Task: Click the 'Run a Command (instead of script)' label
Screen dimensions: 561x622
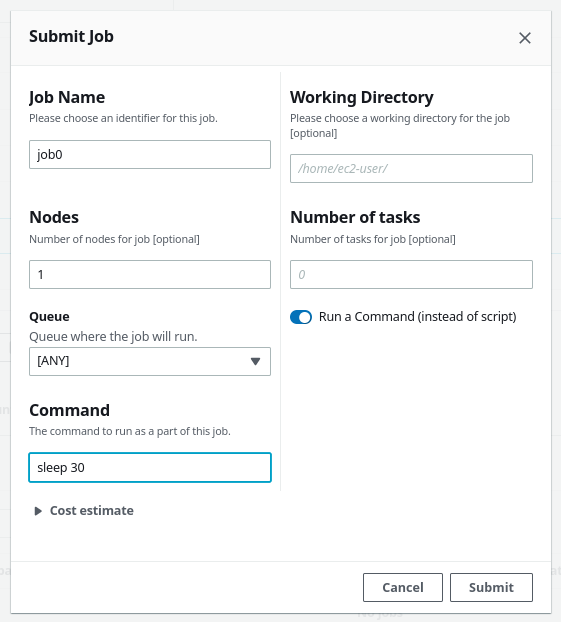Action: (417, 317)
